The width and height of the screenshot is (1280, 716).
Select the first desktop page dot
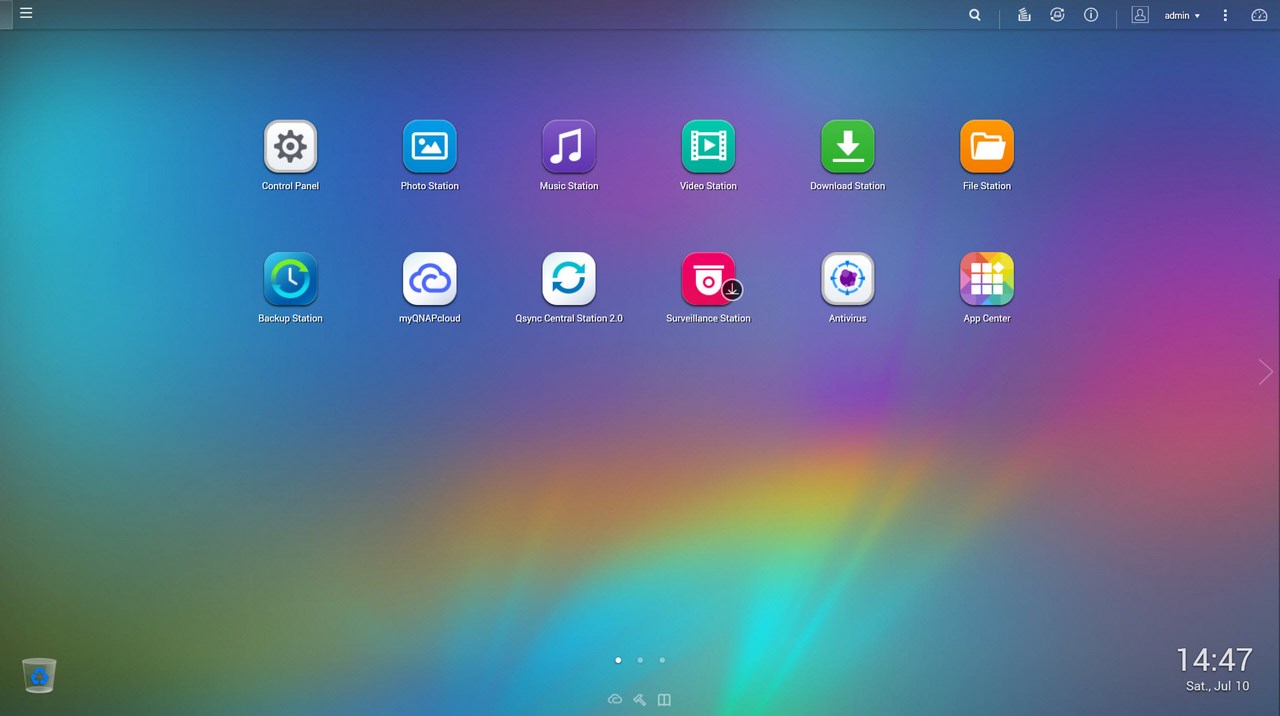[x=618, y=660]
